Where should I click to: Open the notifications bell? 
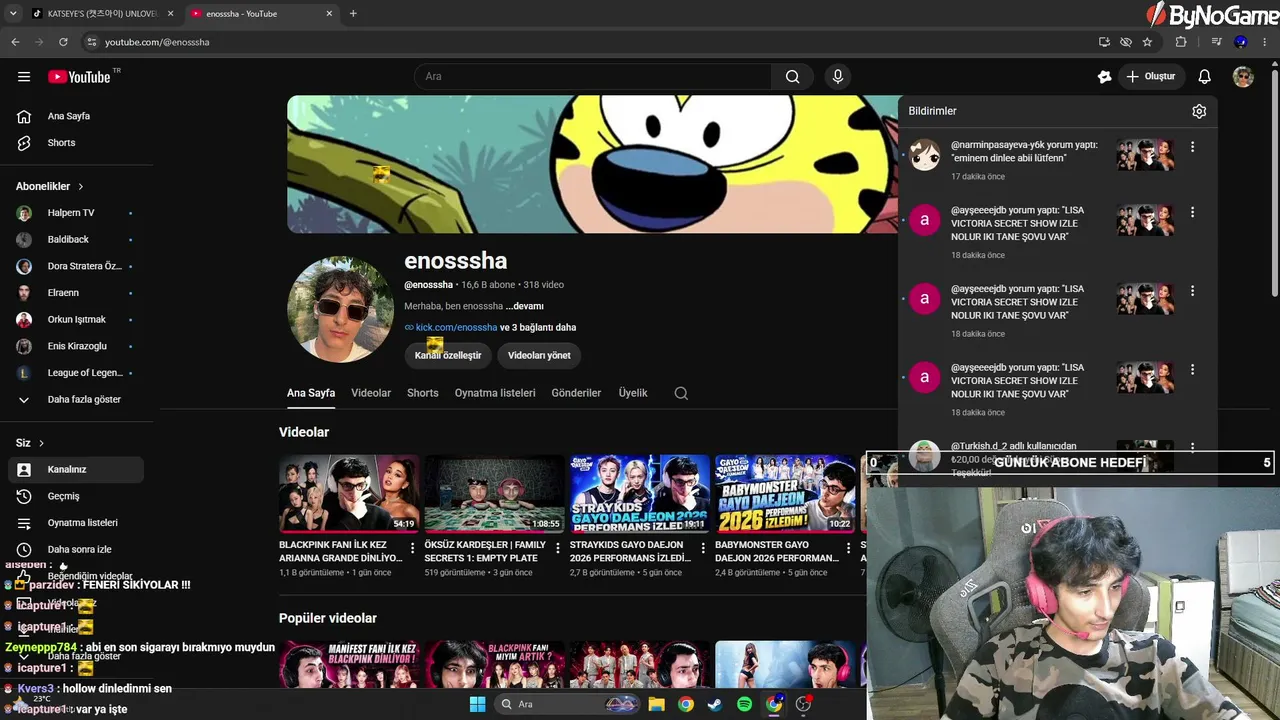coord(1205,77)
